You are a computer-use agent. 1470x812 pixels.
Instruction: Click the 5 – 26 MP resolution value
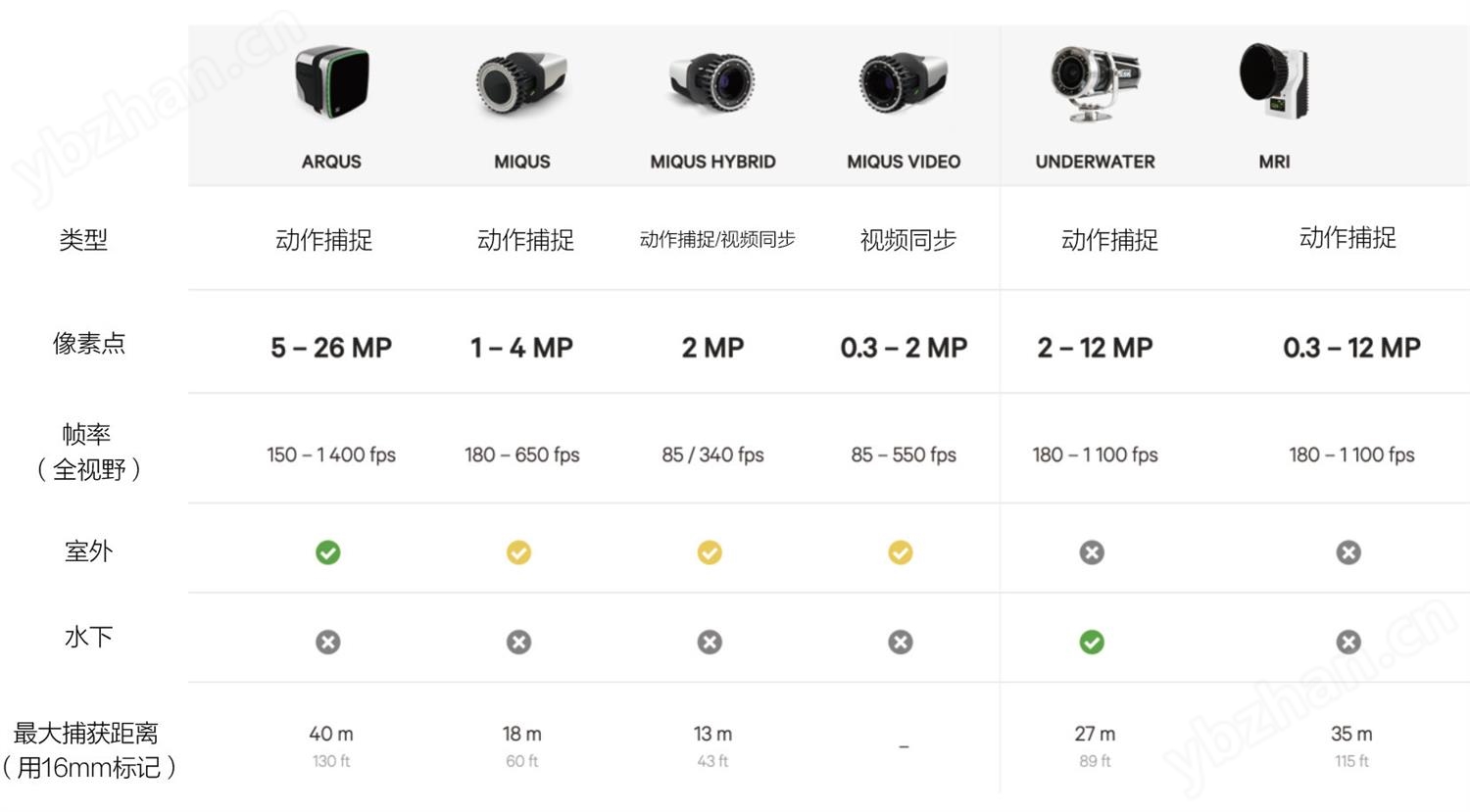[331, 348]
